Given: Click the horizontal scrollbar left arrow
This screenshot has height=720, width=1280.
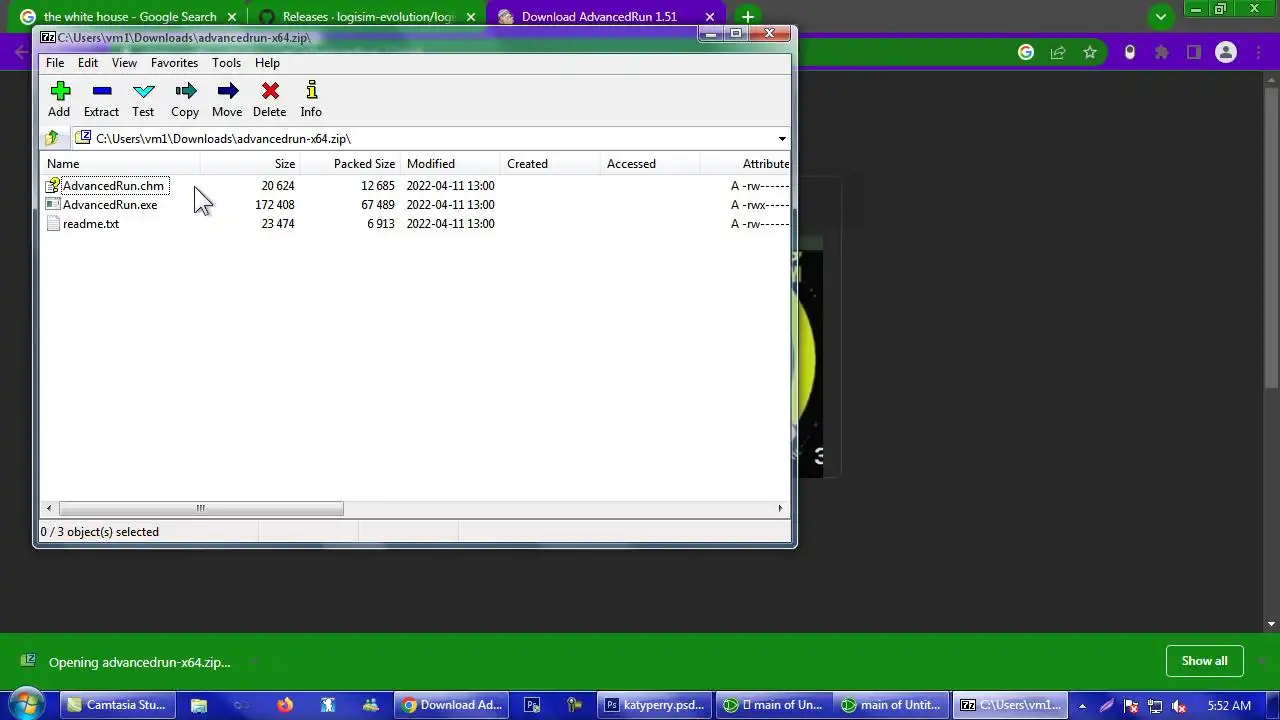Looking at the screenshot, I should (x=49, y=508).
